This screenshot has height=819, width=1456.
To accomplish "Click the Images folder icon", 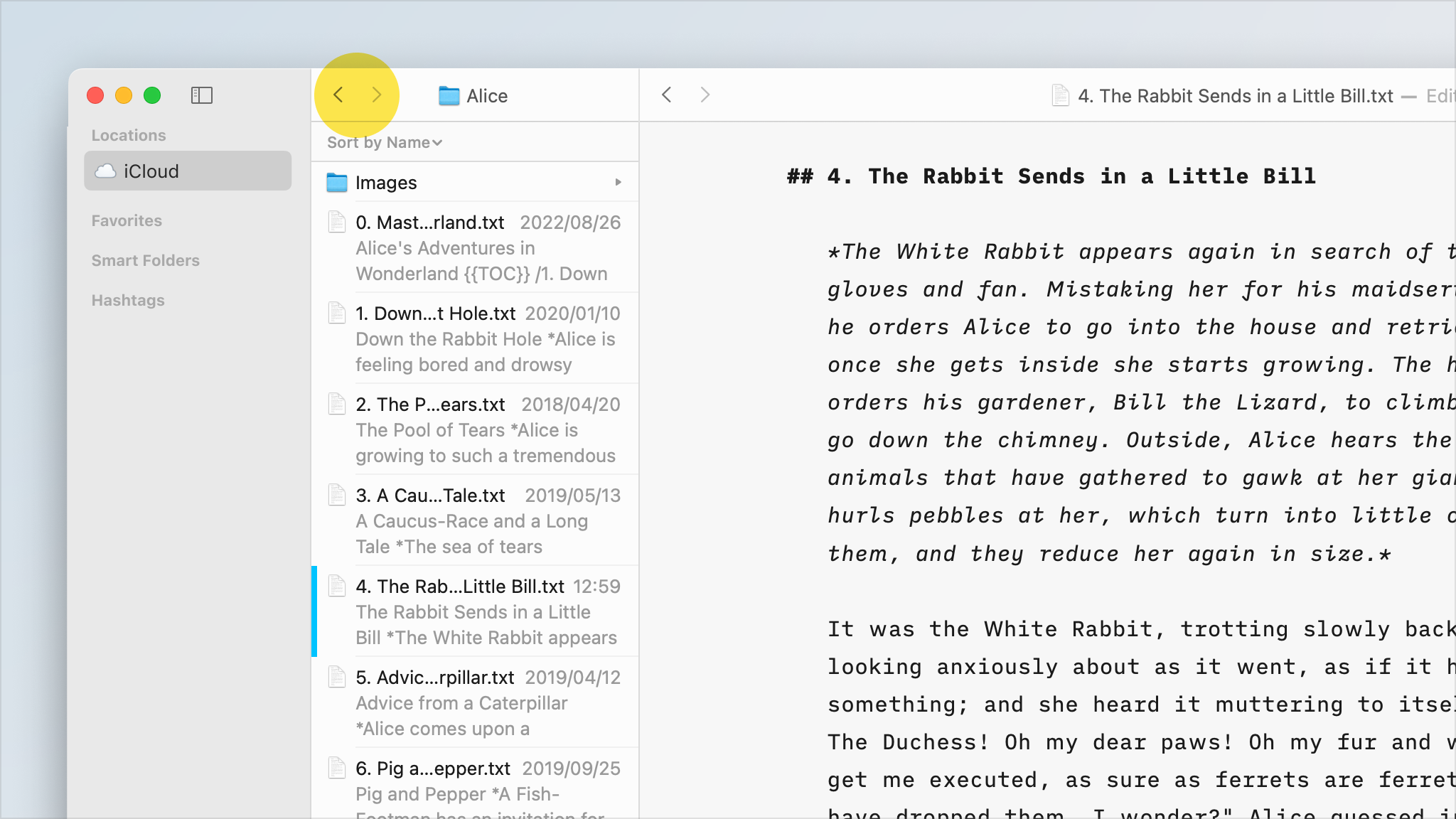I will click(336, 183).
